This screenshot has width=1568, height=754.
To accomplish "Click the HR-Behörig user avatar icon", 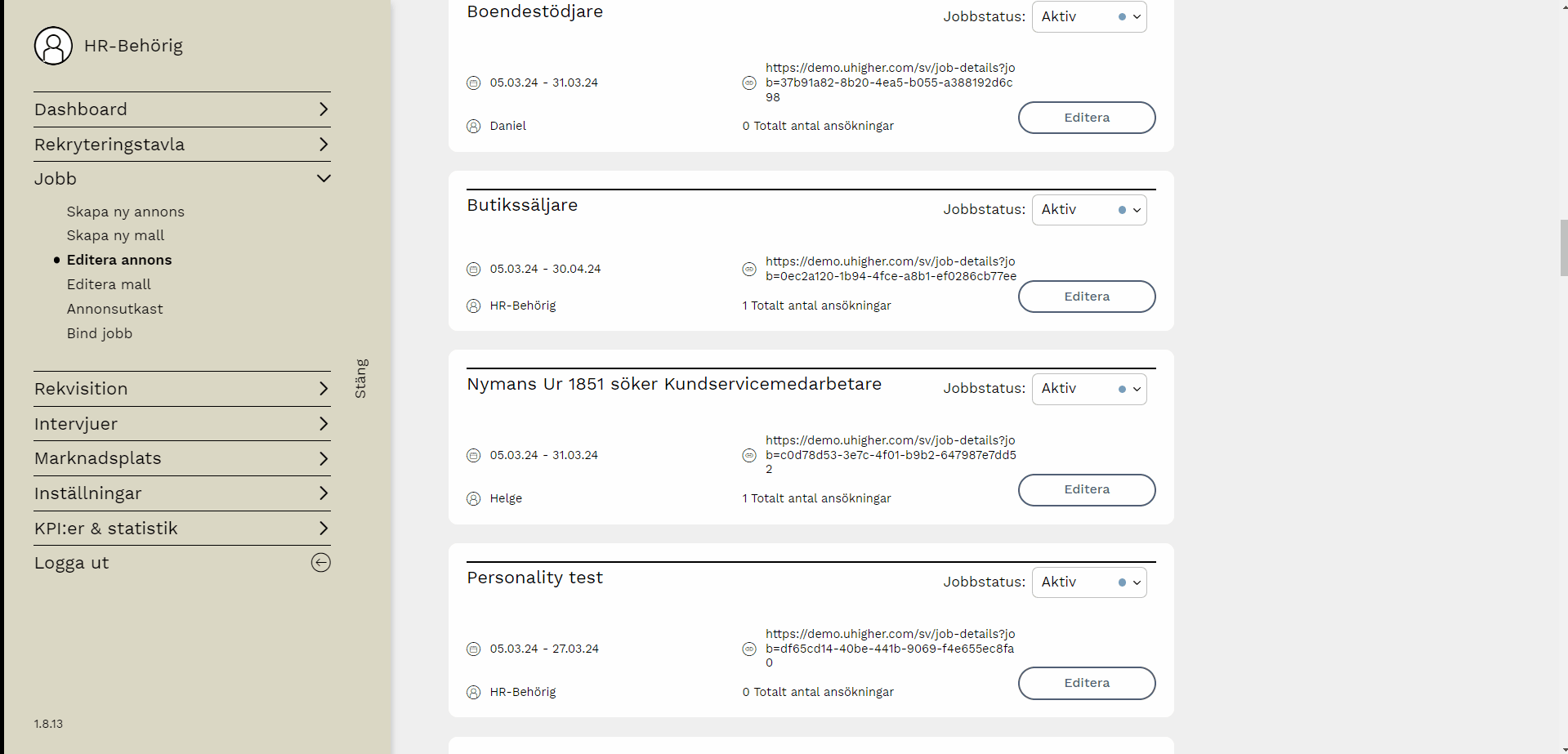I will 53,46.
